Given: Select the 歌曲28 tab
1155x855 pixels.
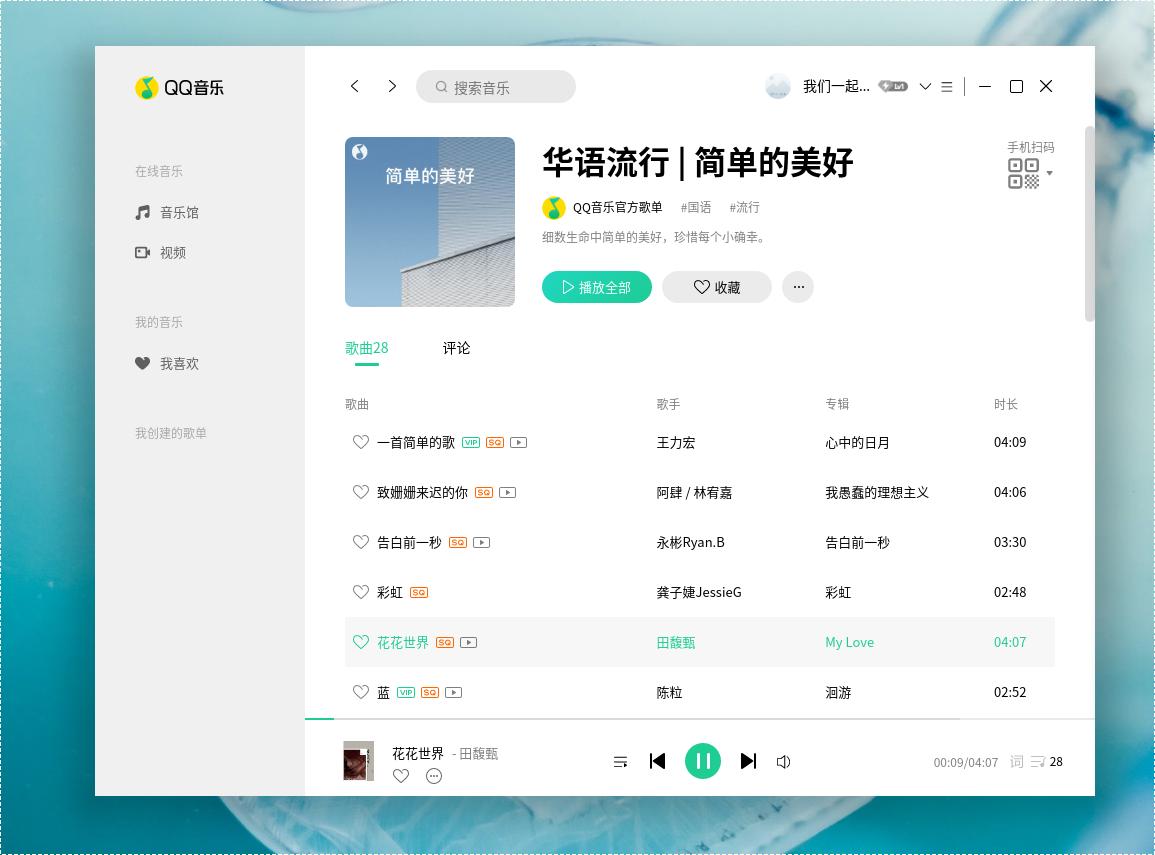Looking at the screenshot, I should (x=366, y=348).
